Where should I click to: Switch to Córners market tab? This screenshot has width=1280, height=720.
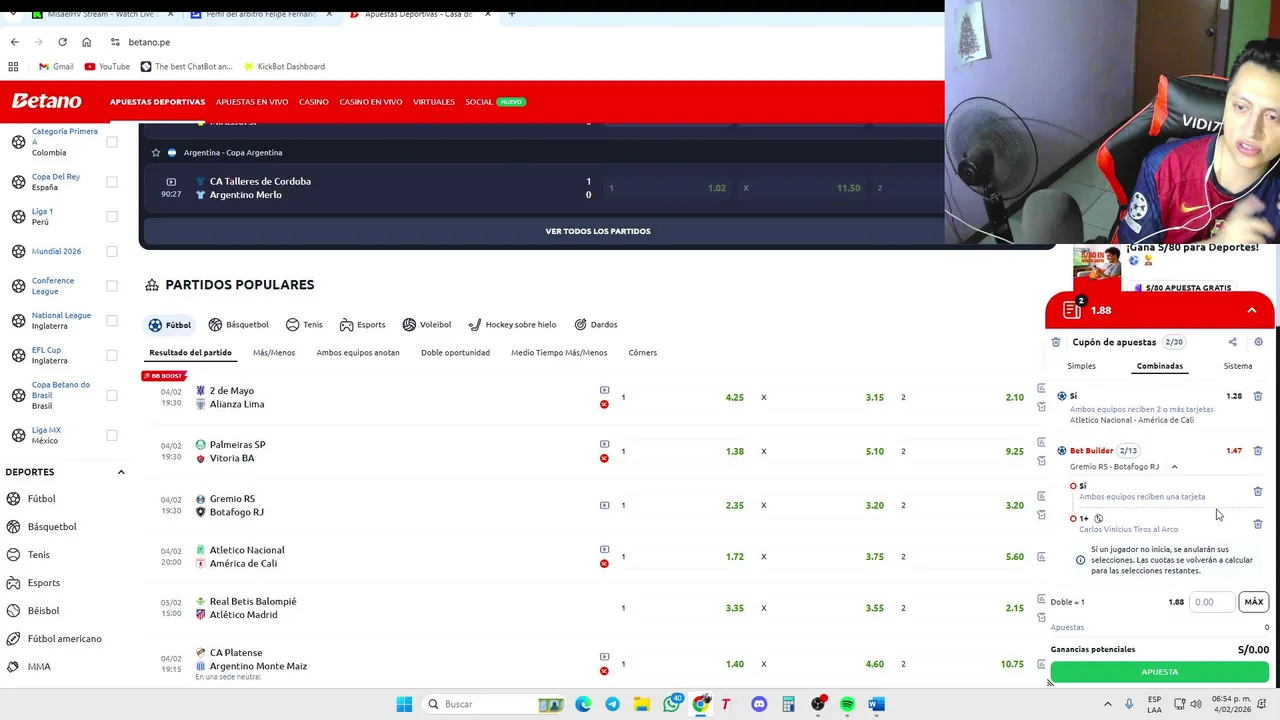[x=642, y=353]
